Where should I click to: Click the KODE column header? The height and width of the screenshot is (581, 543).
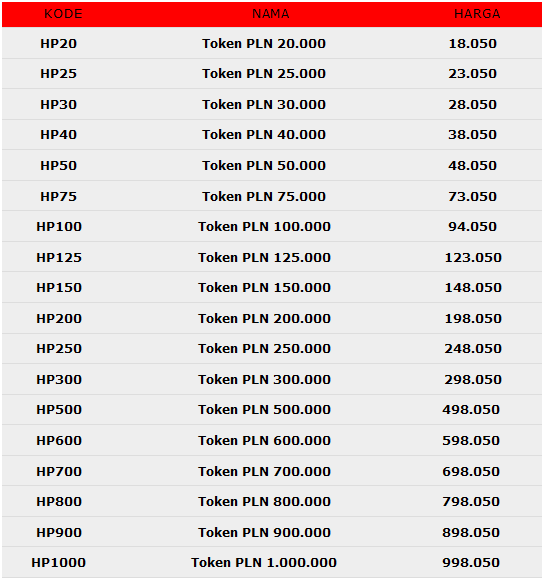point(63,14)
